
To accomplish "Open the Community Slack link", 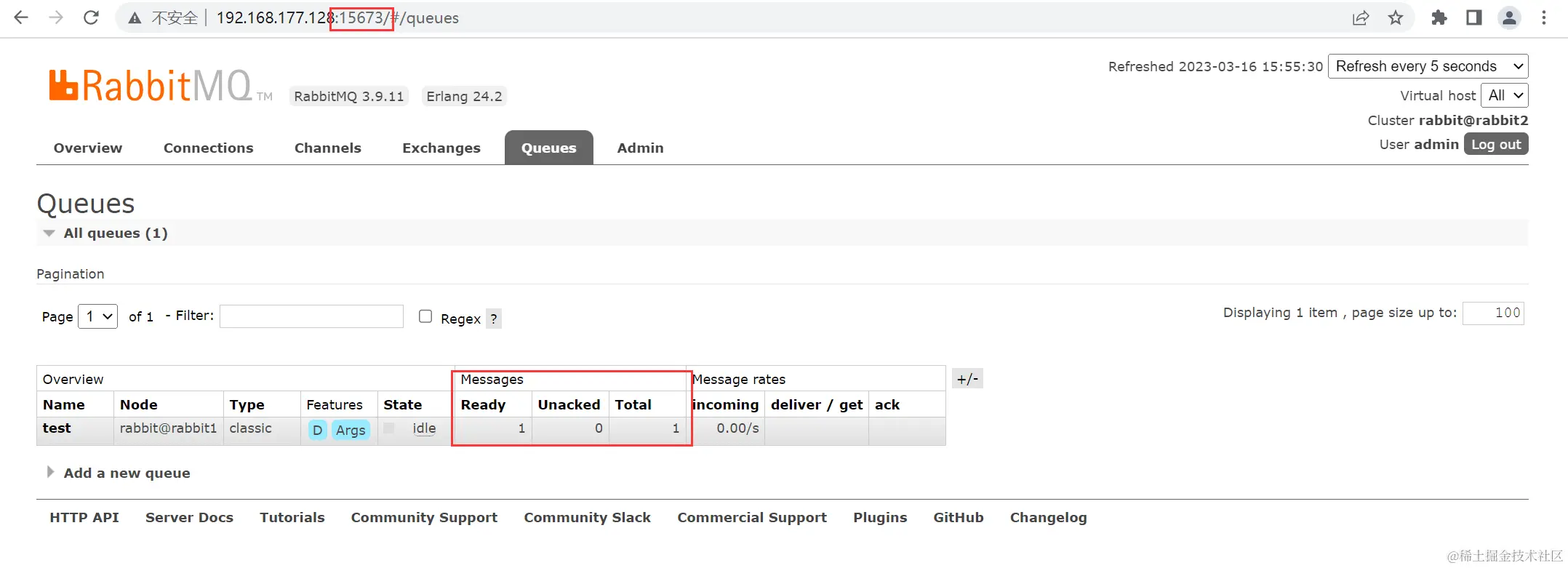I will point(588,518).
